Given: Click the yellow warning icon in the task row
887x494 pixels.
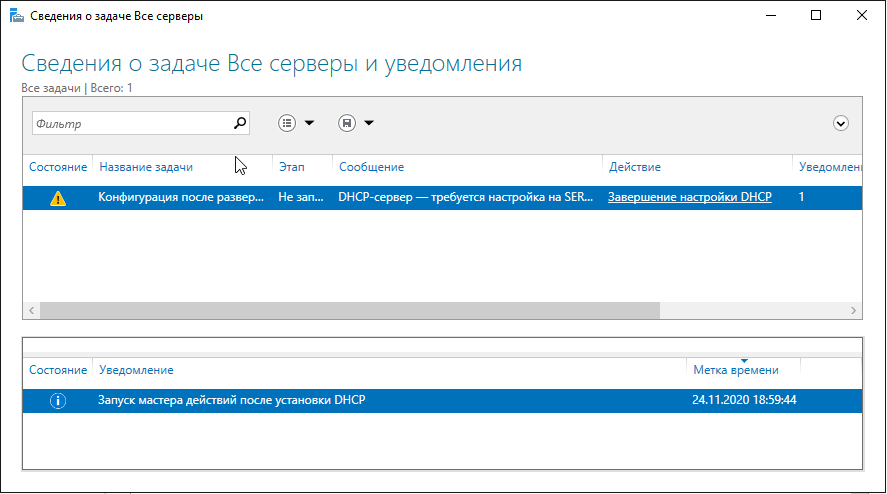Looking at the screenshot, I should (58, 198).
